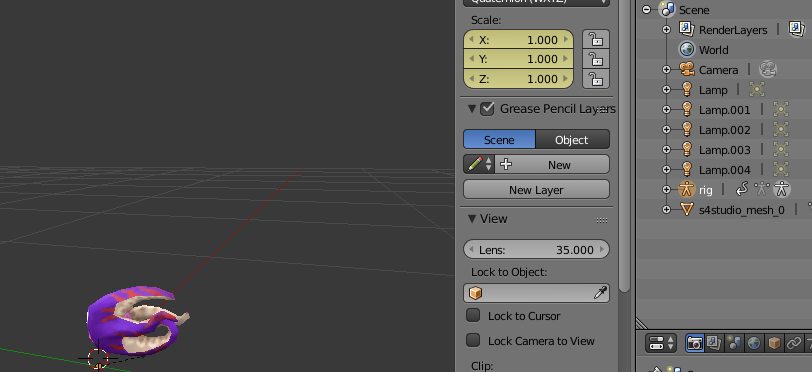Viewport: 812px width, 372px height.
Task: Open the Object properties cube tab
Action: (774, 343)
